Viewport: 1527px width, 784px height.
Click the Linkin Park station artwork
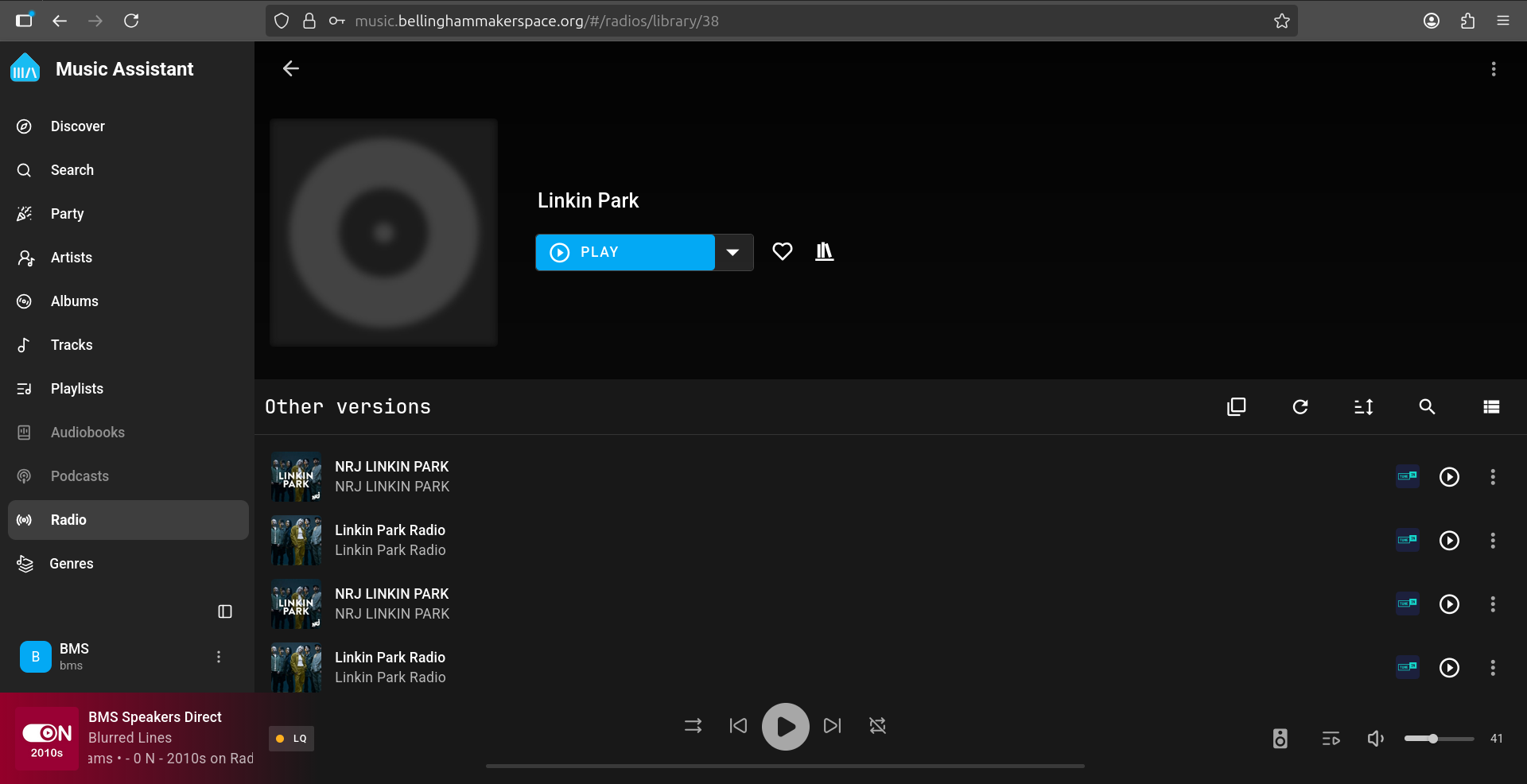[x=384, y=233]
